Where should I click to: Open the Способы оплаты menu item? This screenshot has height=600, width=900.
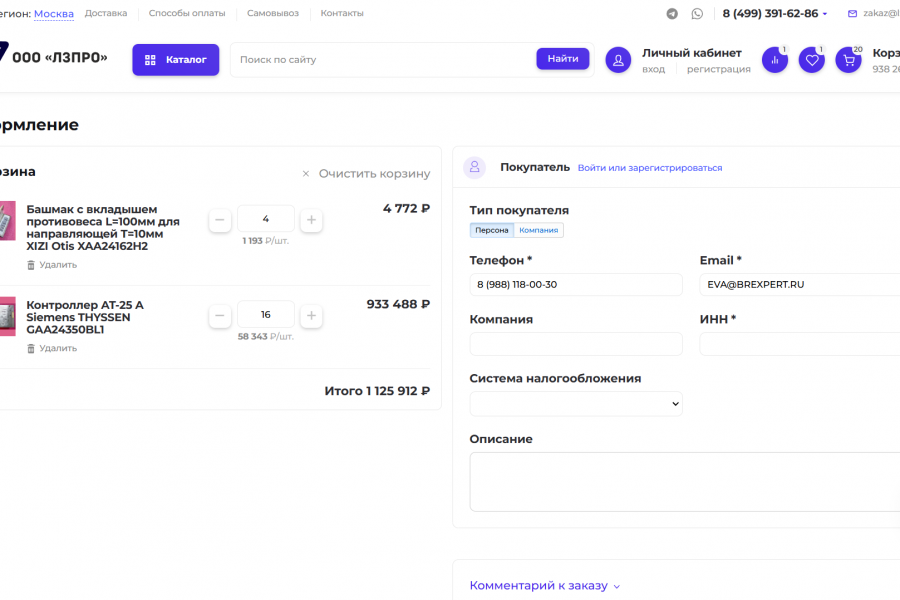point(187,13)
